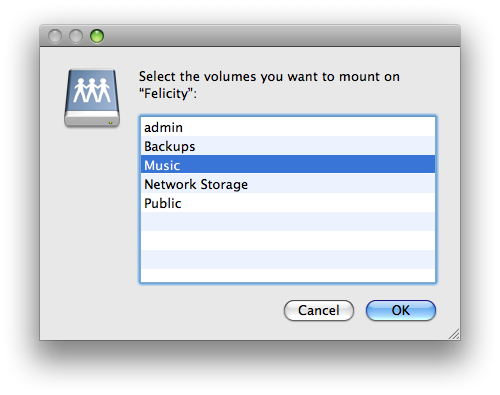Click the third empty row below Public
Screen dimensions: 500x395
(288, 260)
